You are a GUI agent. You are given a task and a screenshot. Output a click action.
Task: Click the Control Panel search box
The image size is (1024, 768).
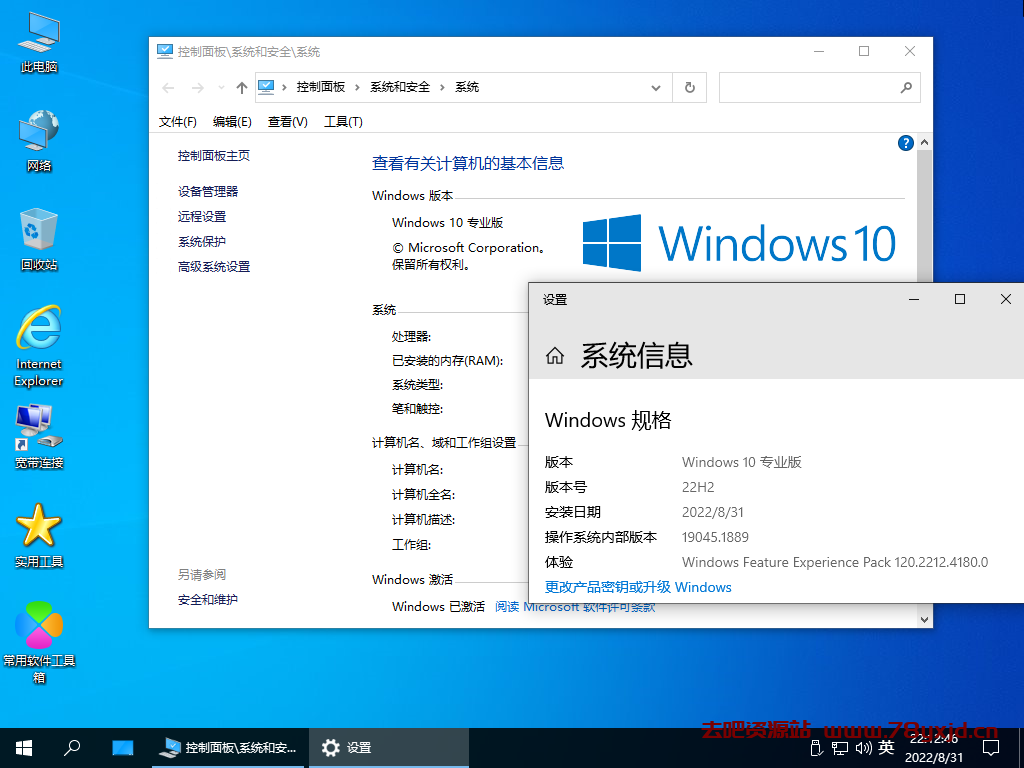coord(820,88)
